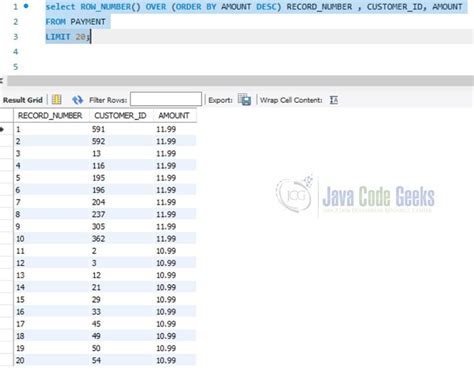Select AMOUNT cell in record 20 row
The width and height of the screenshot is (474, 375).
(175, 360)
